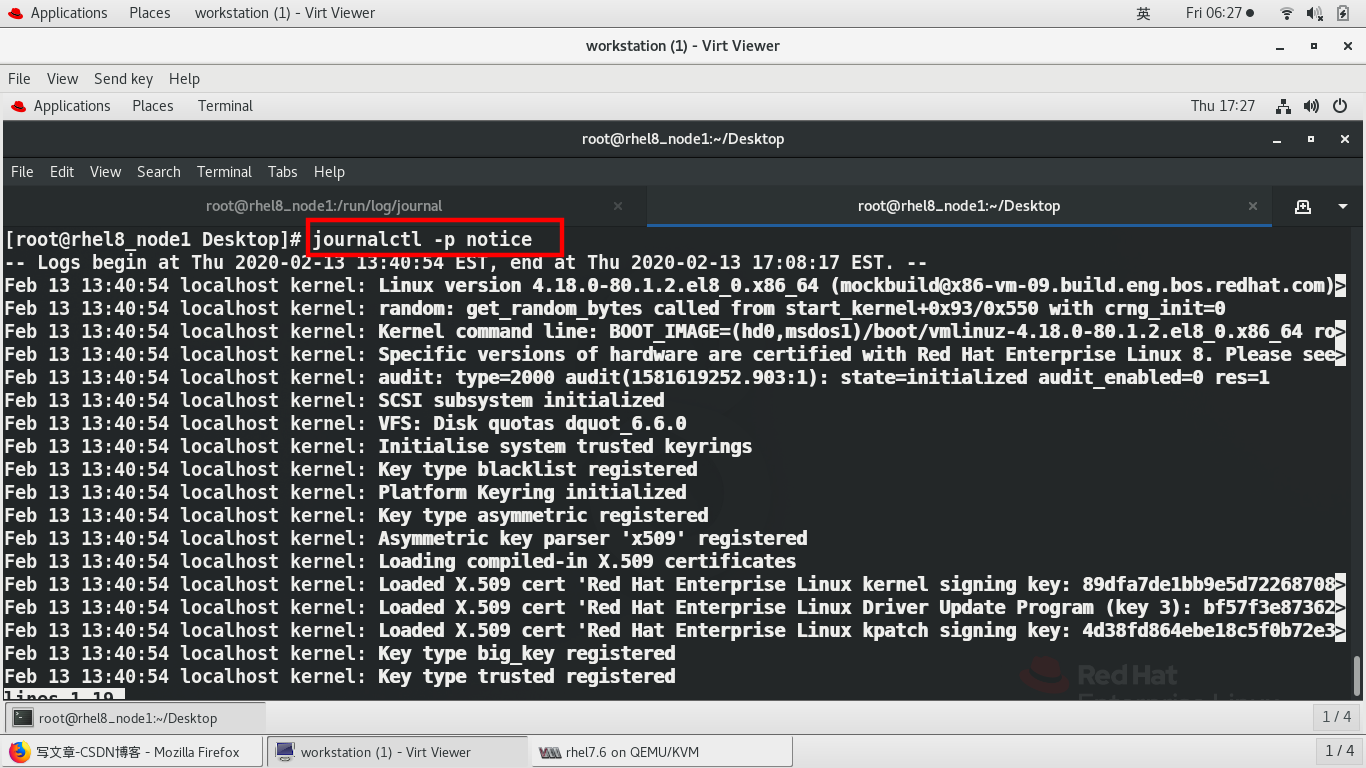Click the guest wired network icon
The height and width of the screenshot is (768, 1366).
[x=1284, y=106]
